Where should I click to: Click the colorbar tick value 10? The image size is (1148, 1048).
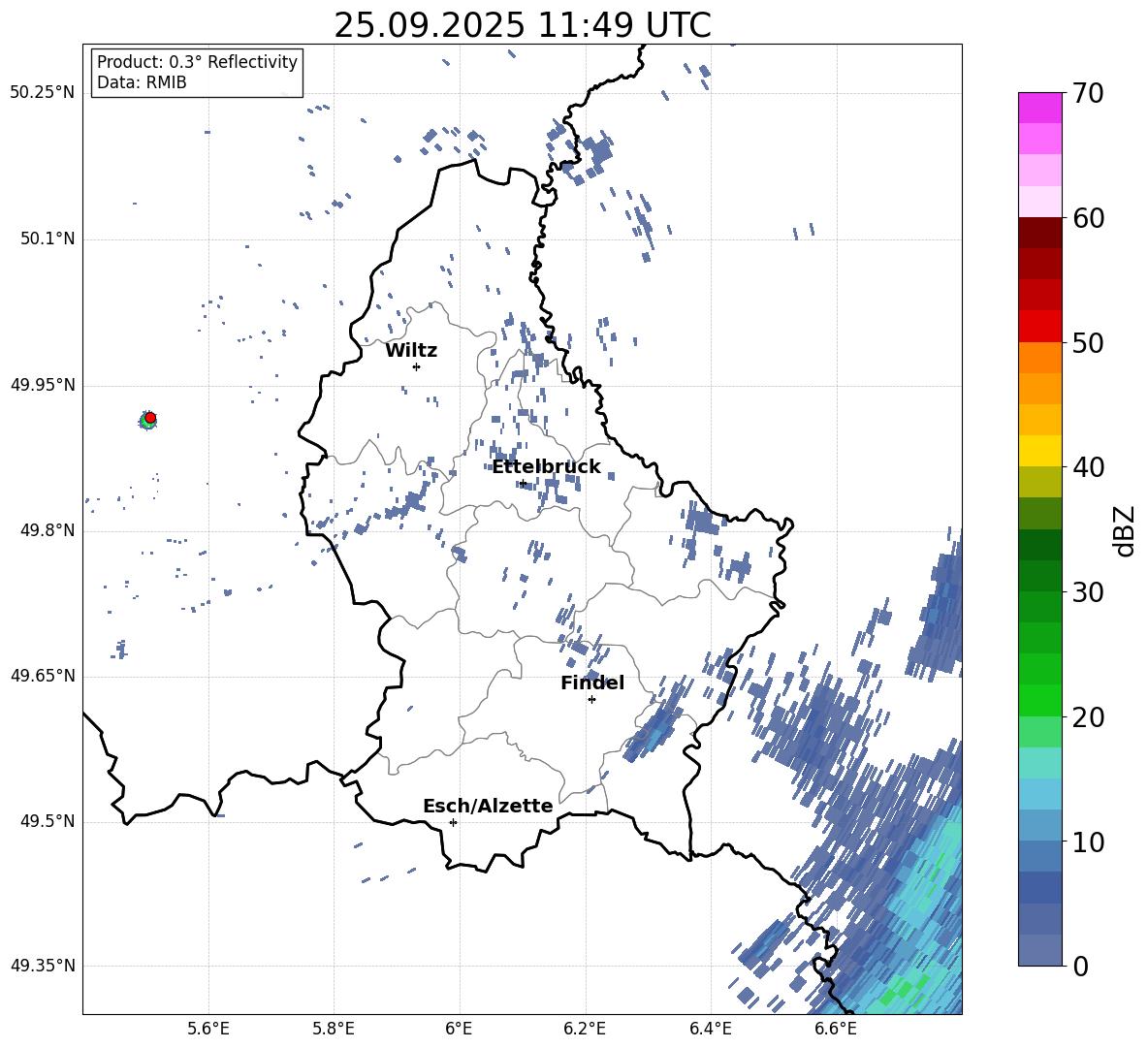click(1088, 842)
